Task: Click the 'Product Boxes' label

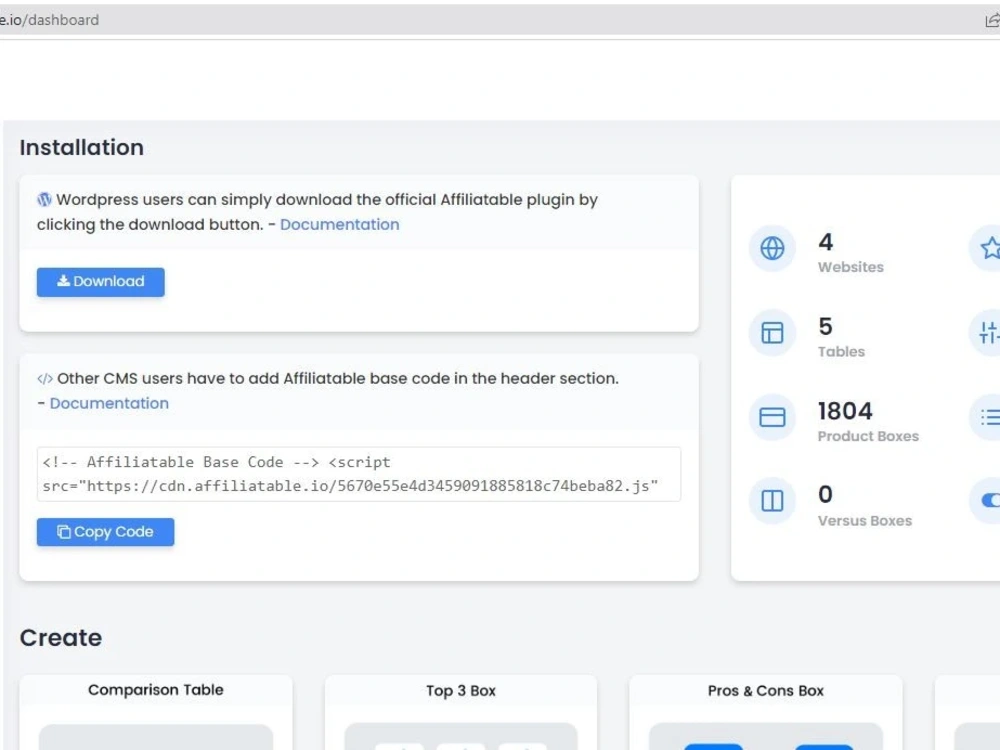Action: point(868,436)
